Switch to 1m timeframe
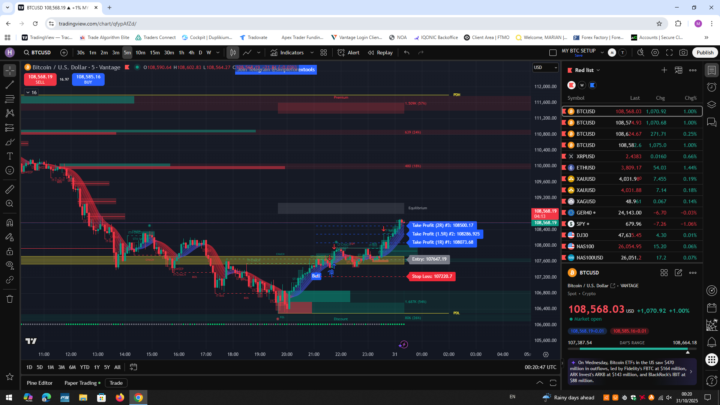Screen dimensions: 720x405 [x=93, y=53]
